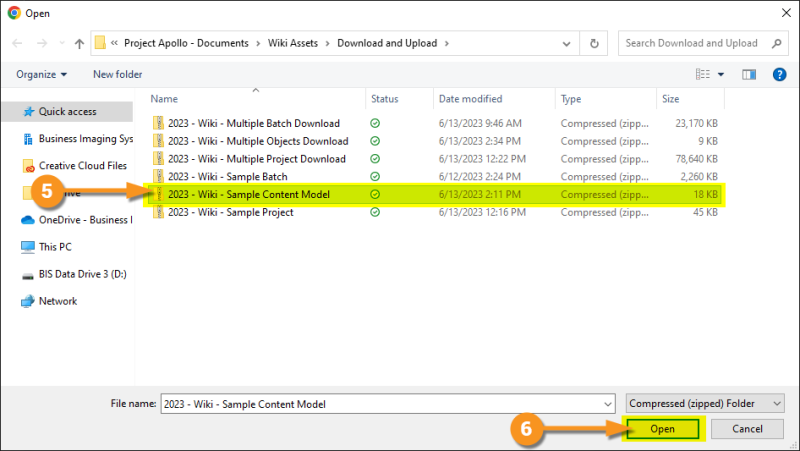
Task: Sort by the Name column header
Action: (164, 99)
